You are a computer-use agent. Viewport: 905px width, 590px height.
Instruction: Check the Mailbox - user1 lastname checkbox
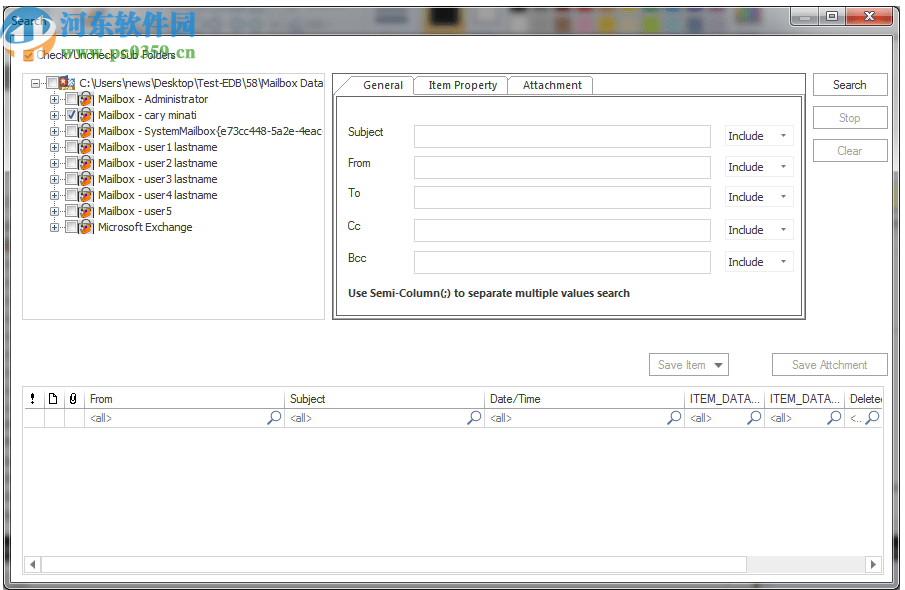click(72, 147)
